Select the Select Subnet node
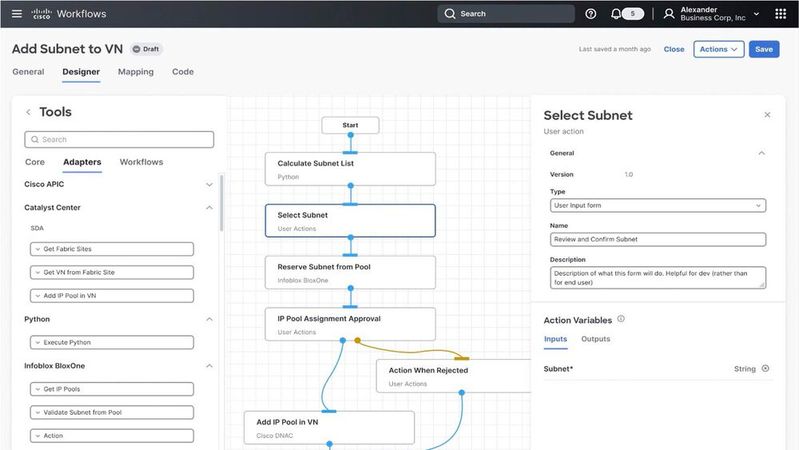This screenshot has width=799, height=450. coord(350,221)
